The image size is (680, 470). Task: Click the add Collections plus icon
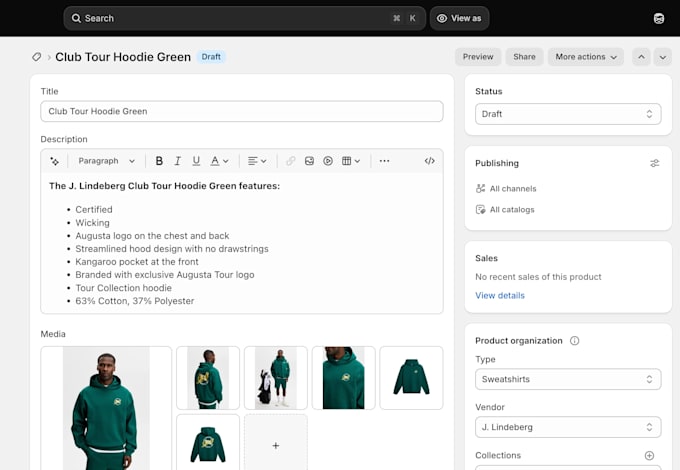click(649, 455)
